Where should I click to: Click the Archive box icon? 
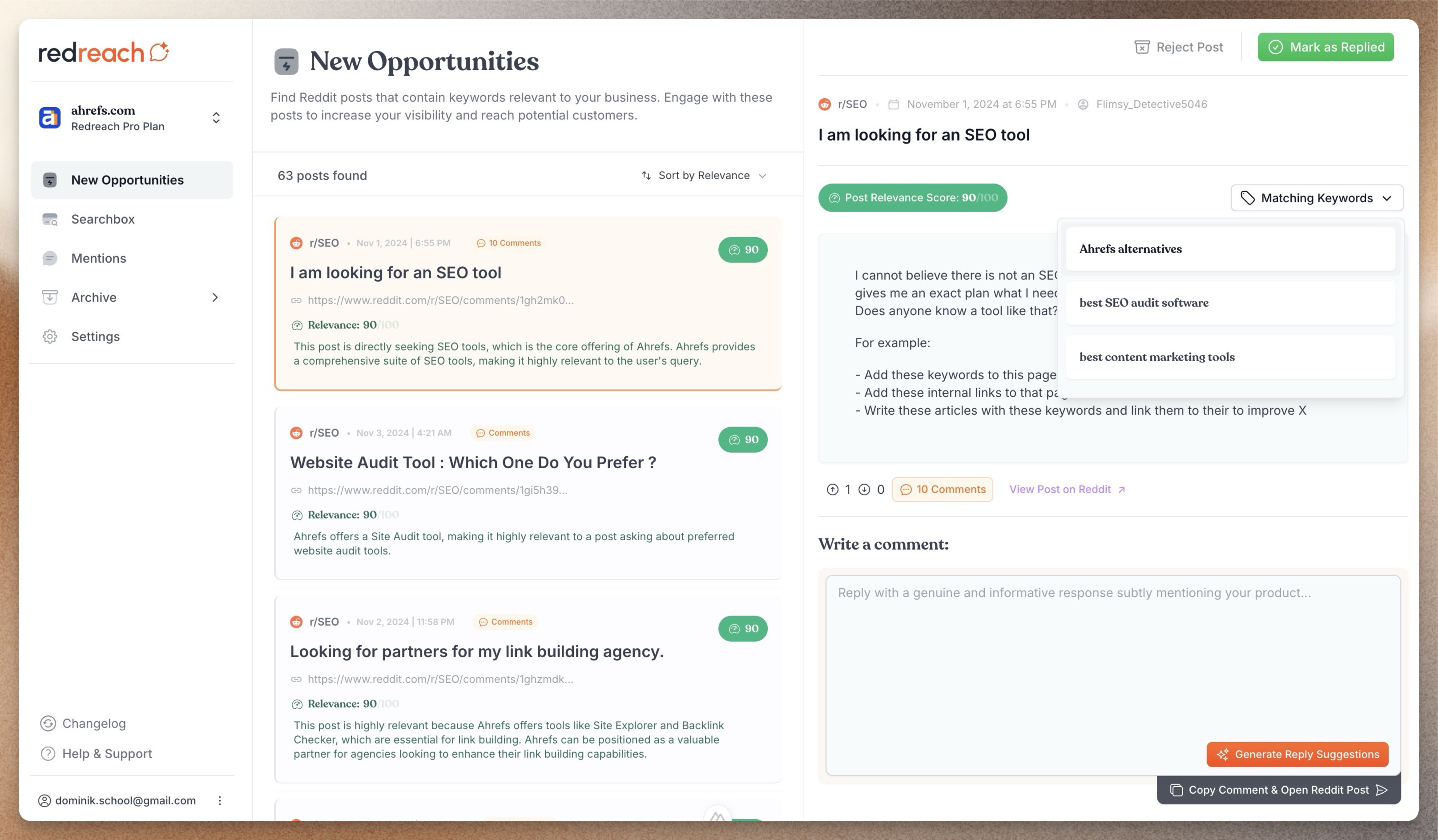coord(50,297)
